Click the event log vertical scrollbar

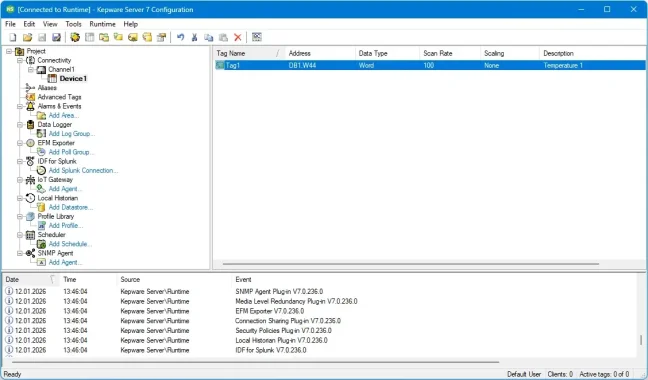(641, 340)
